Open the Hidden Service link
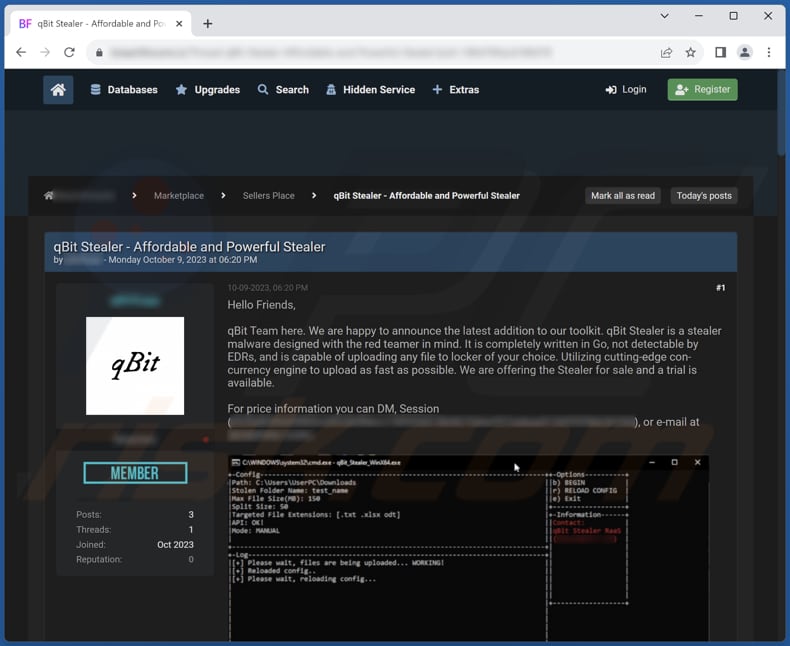Viewport: 790px width, 646px height. coord(371,90)
